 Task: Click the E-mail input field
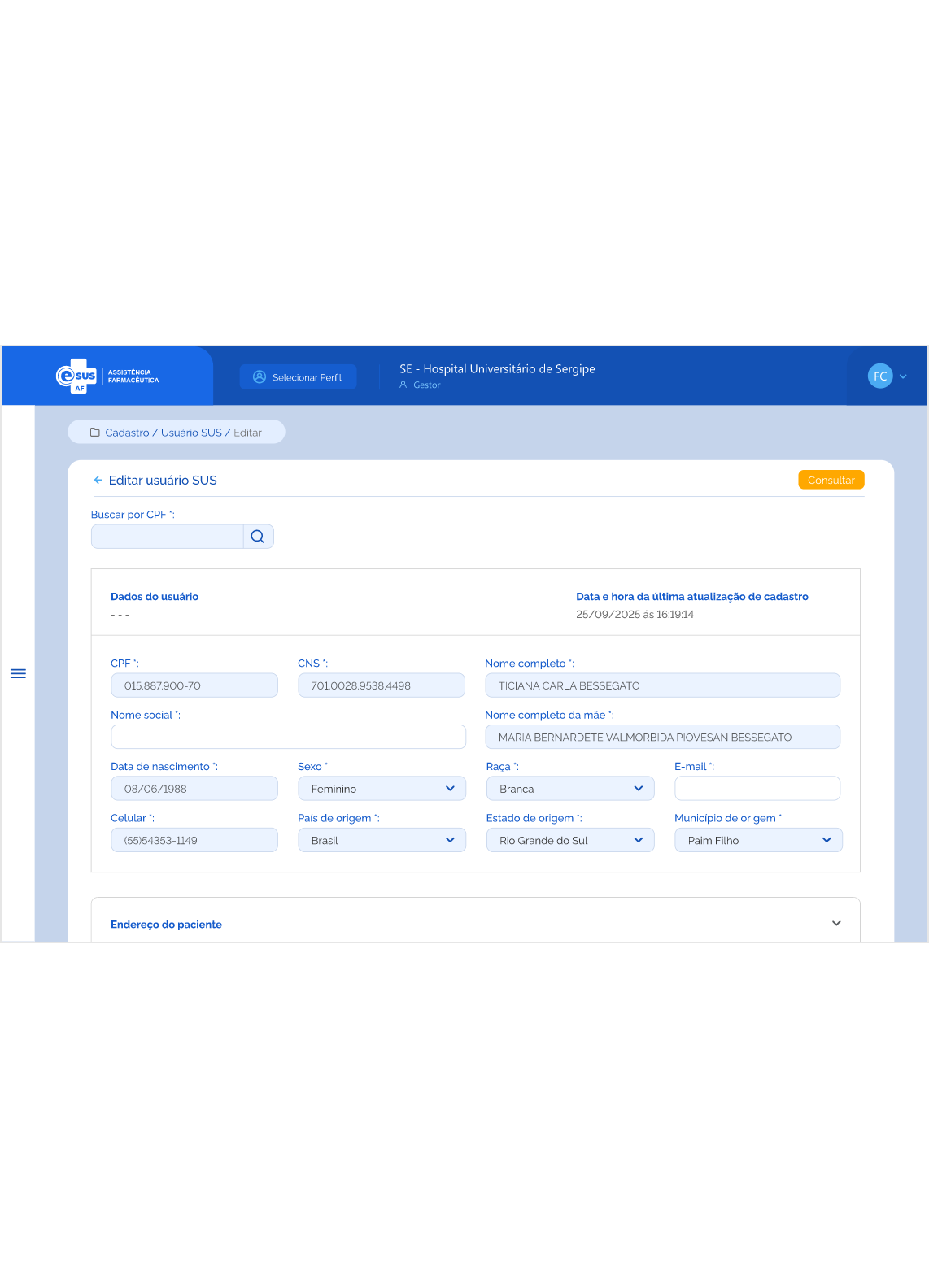(757, 789)
